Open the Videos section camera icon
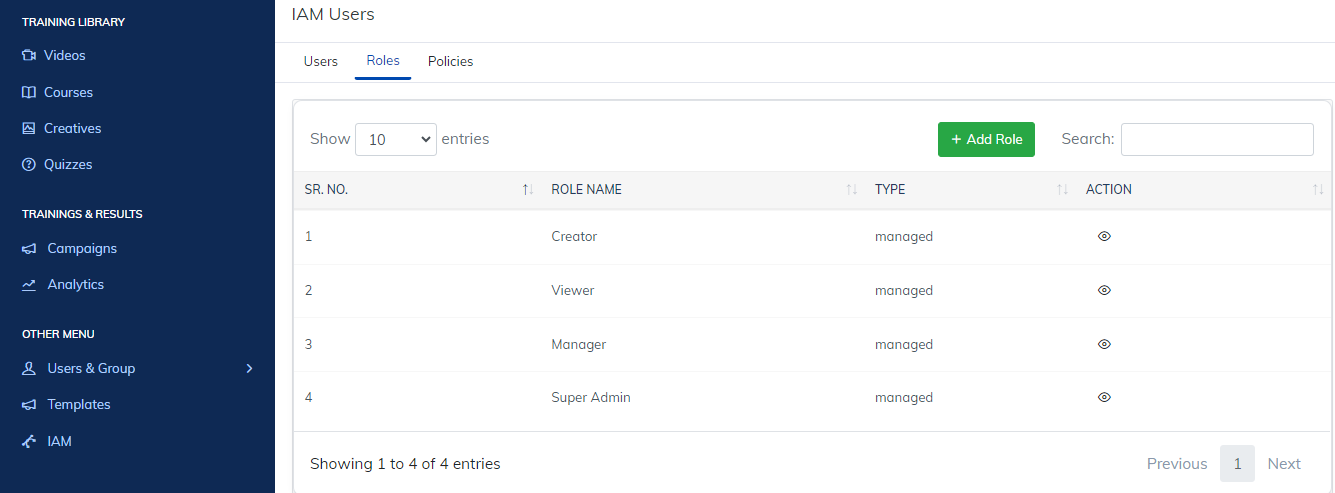Viewport: 1335px width, 493px height. coord(29,56)
